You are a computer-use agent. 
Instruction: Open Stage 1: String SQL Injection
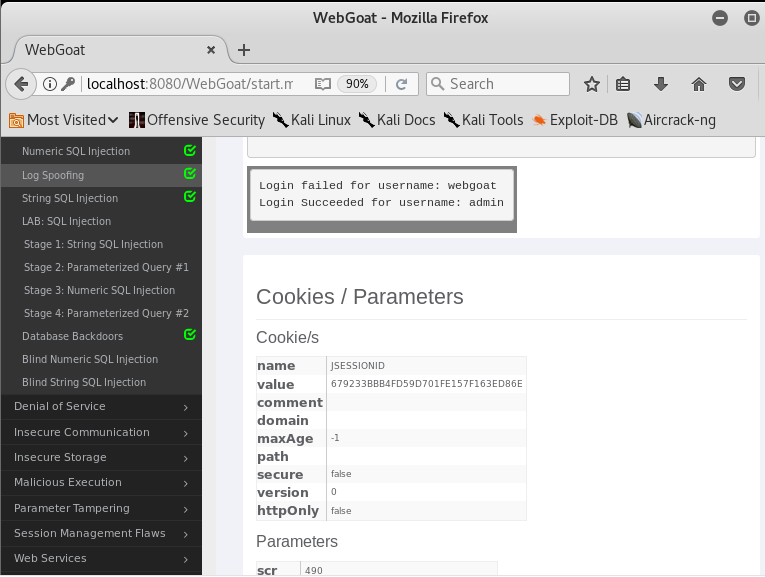pyautogui.click(x=93, y=244)
